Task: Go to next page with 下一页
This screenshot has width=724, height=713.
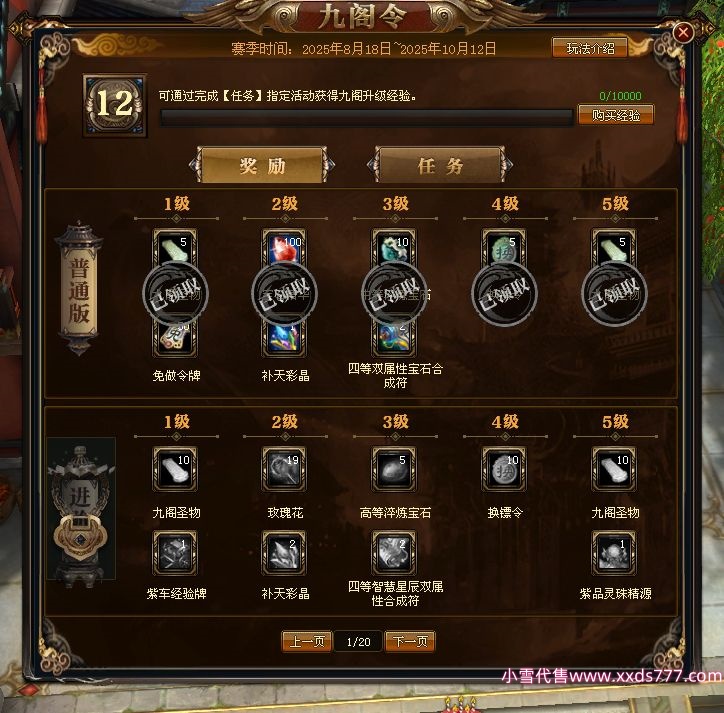Action: coord(410,641)
